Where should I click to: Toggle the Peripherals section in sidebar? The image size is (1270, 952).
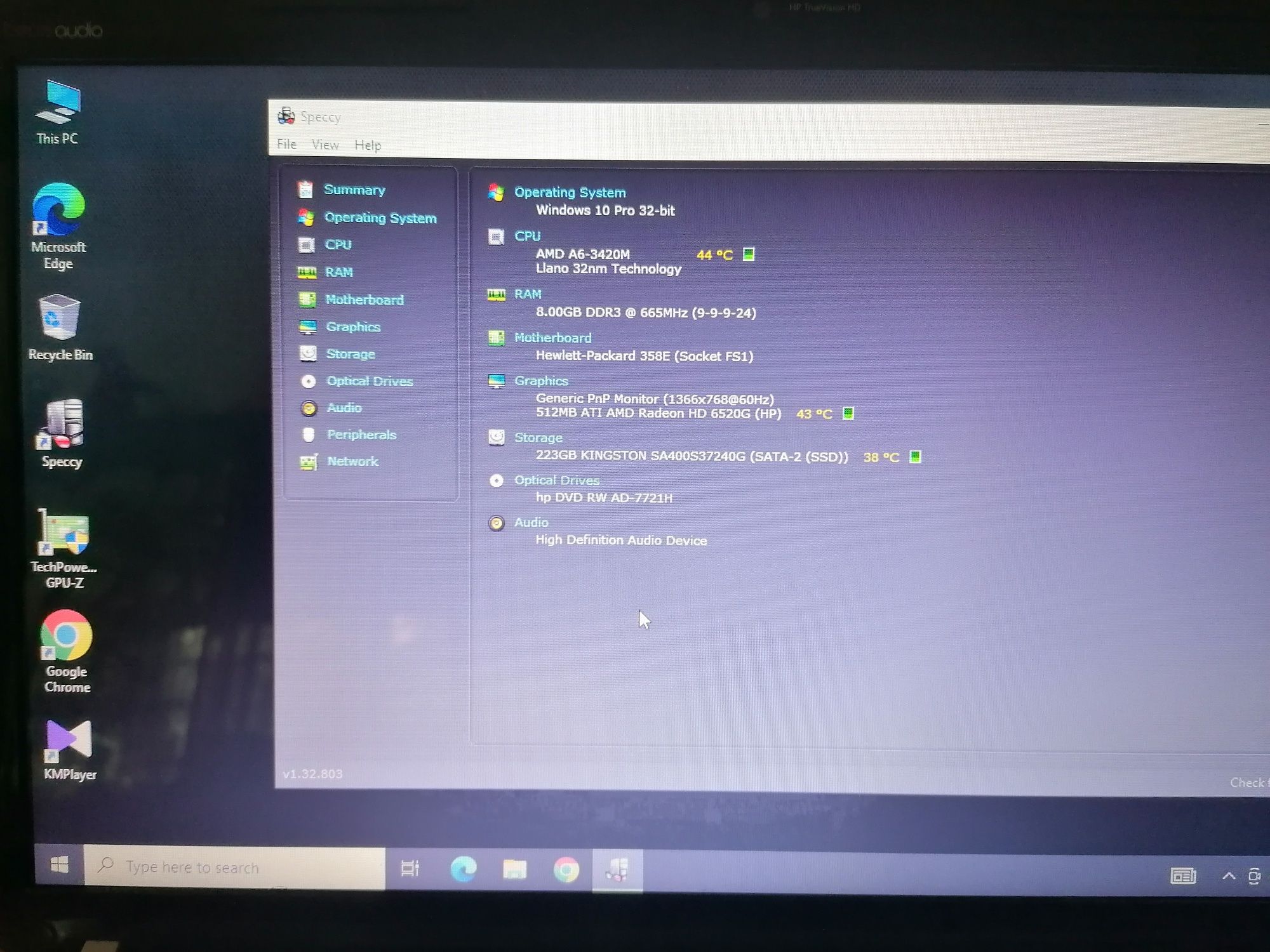click(363, 434)
